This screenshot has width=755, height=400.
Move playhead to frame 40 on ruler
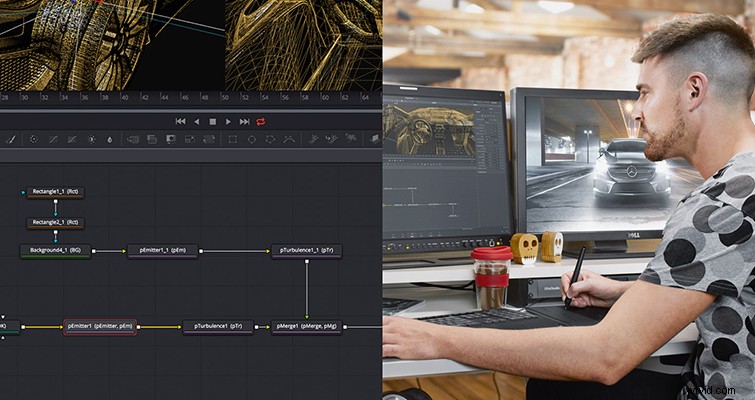coord(125,98)
